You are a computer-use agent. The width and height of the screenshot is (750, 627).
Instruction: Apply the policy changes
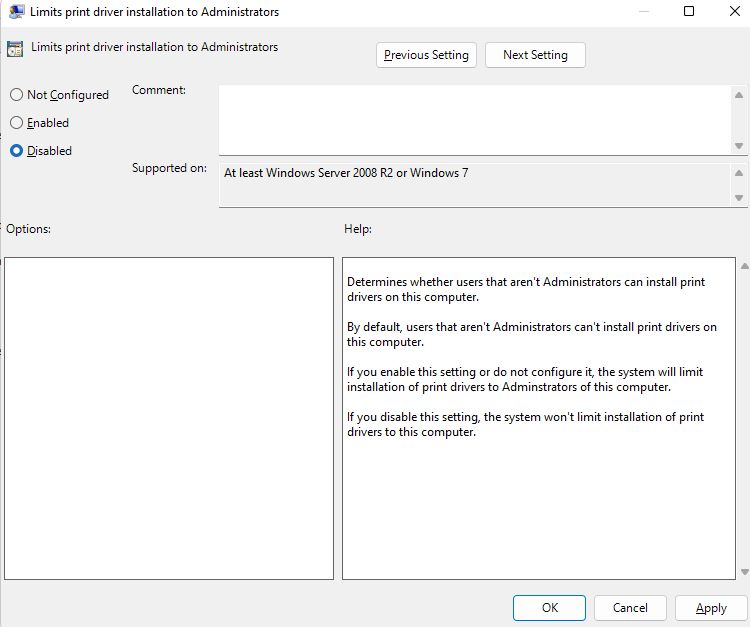[x=711, y=608]
